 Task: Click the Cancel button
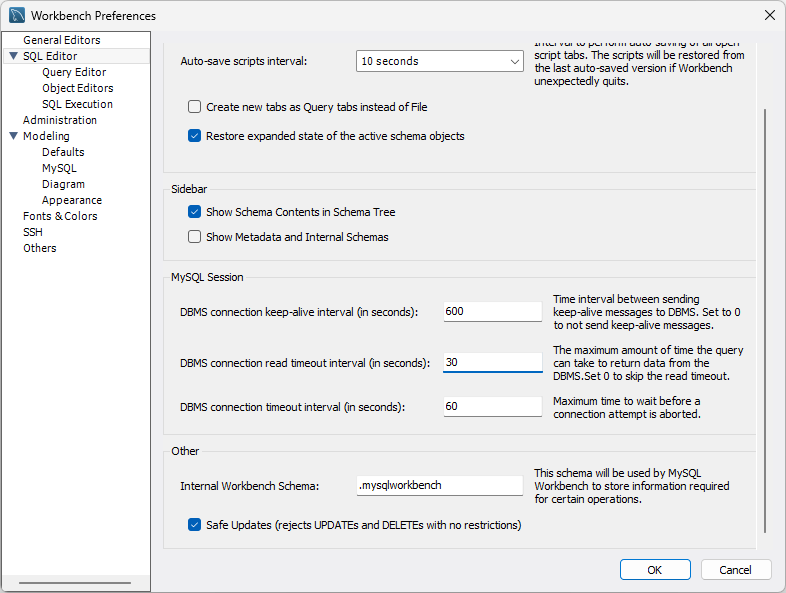point(735,570)
